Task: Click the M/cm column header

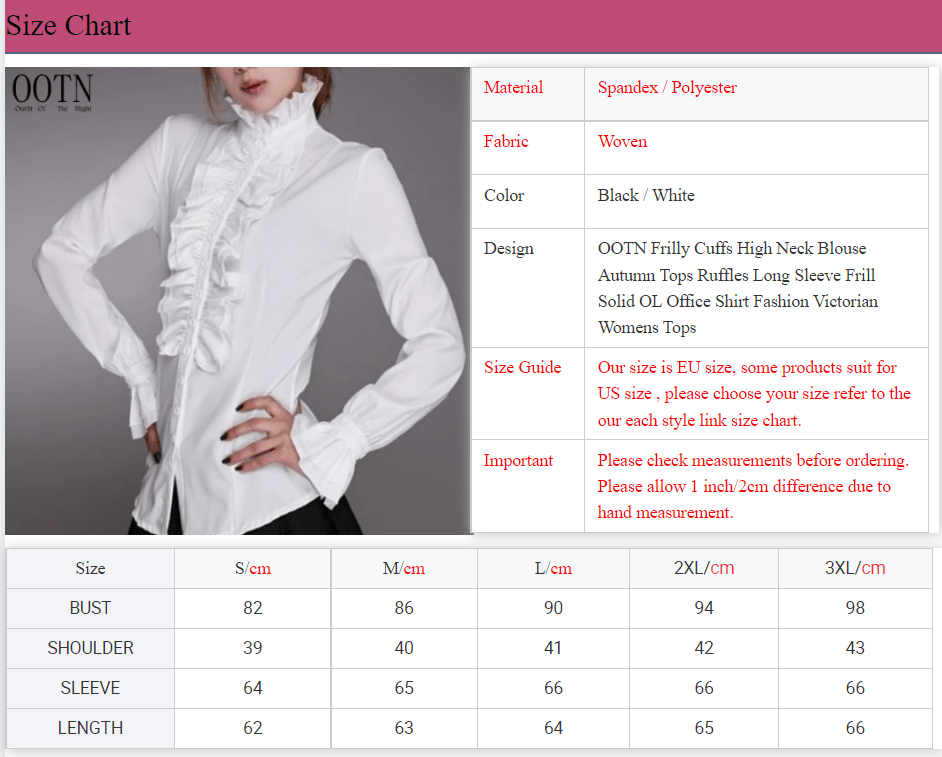Action: click(404, 569)
